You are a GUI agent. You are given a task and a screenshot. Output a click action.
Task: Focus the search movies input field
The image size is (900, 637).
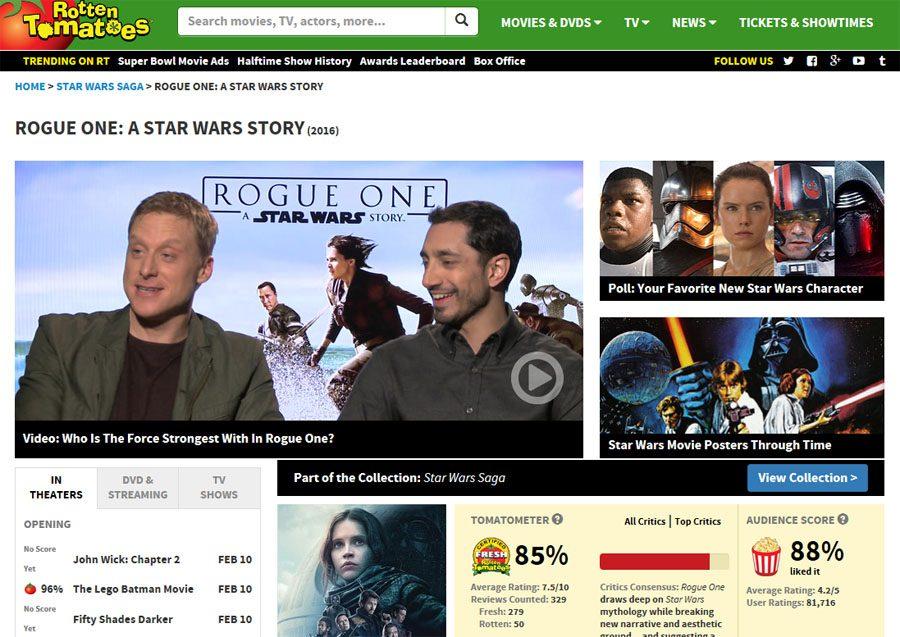312,21
